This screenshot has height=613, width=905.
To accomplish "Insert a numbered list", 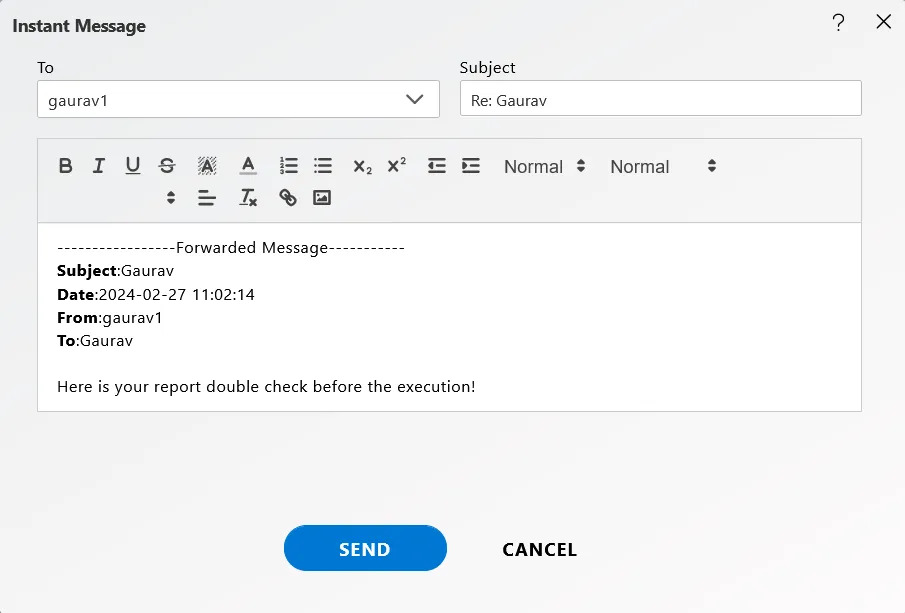I will click(x=289, y=166).
